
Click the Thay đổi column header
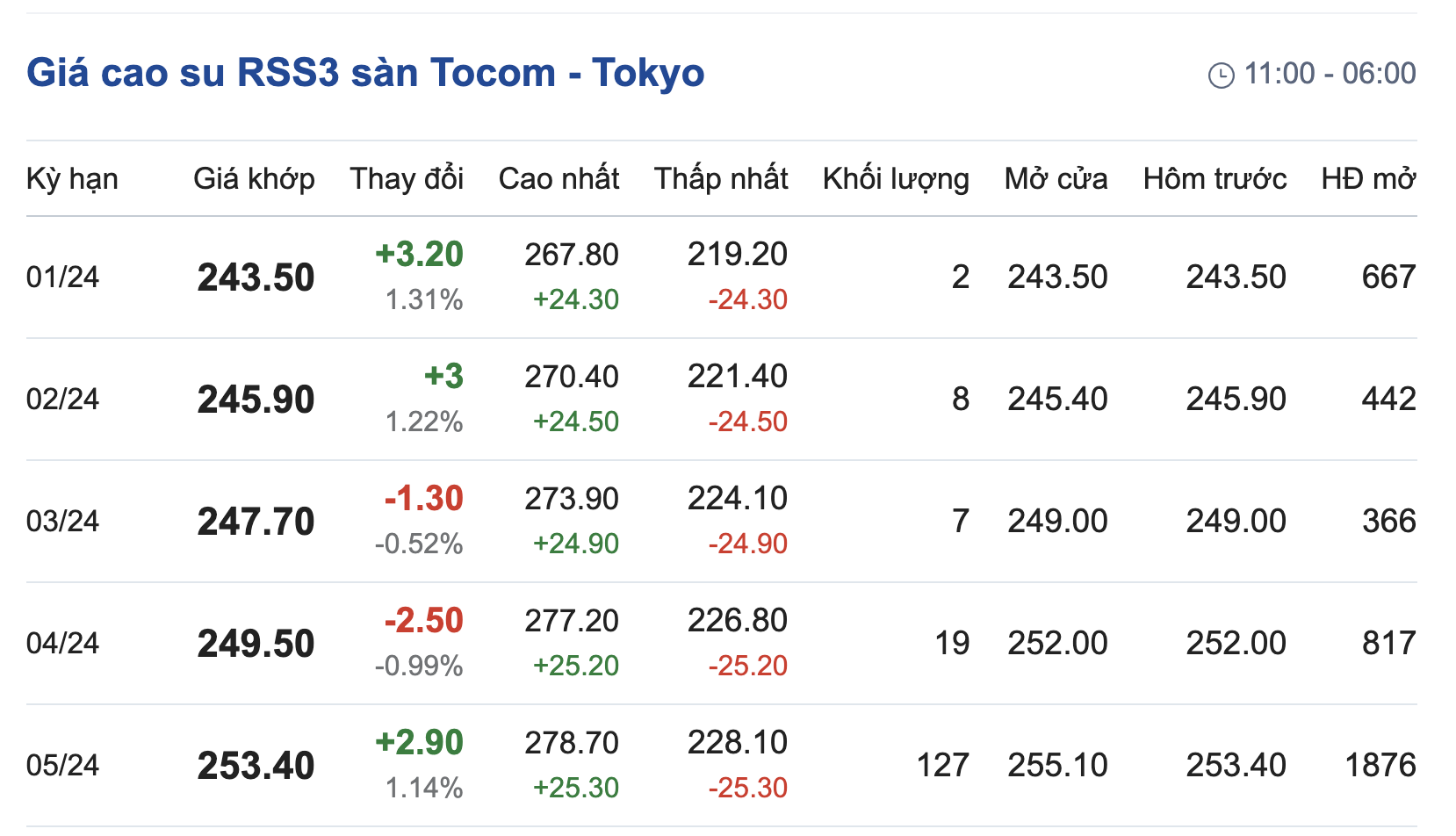click(x=407, y=179)
